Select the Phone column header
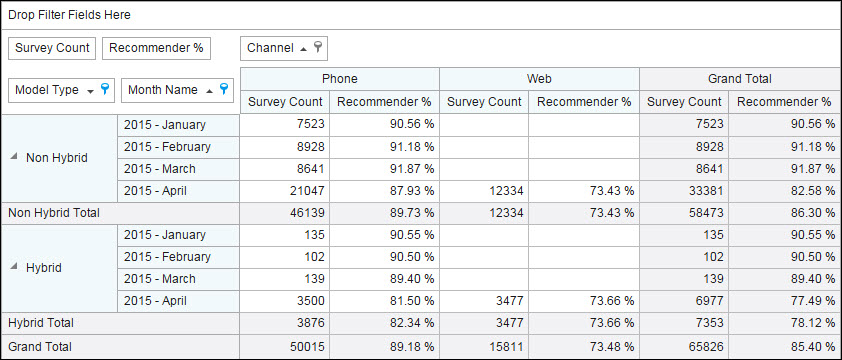This screenshot has height=360, width=842. pos(340,79)
